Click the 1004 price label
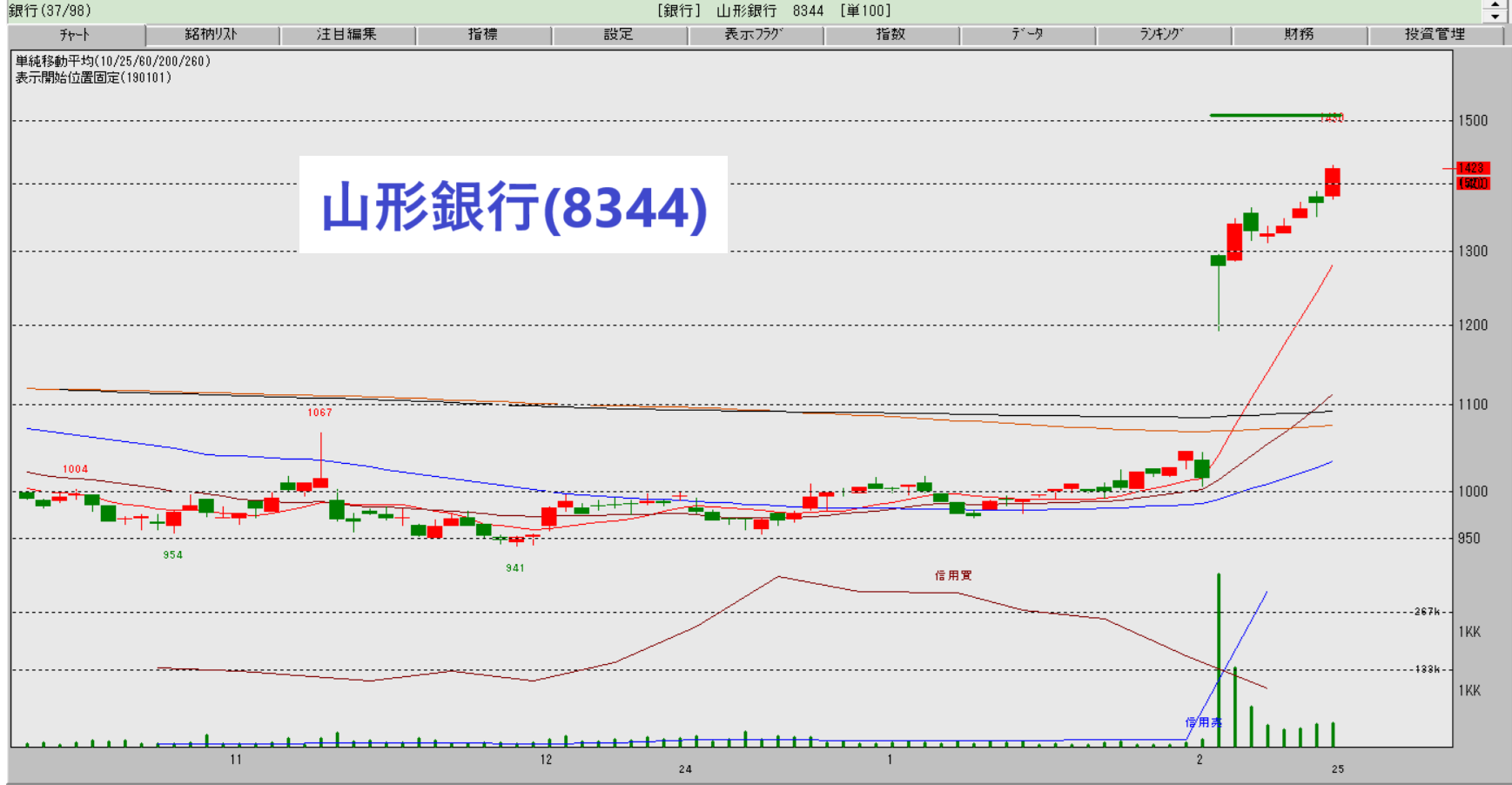This screenshot has height=785, width=1512. click(75, 469)
